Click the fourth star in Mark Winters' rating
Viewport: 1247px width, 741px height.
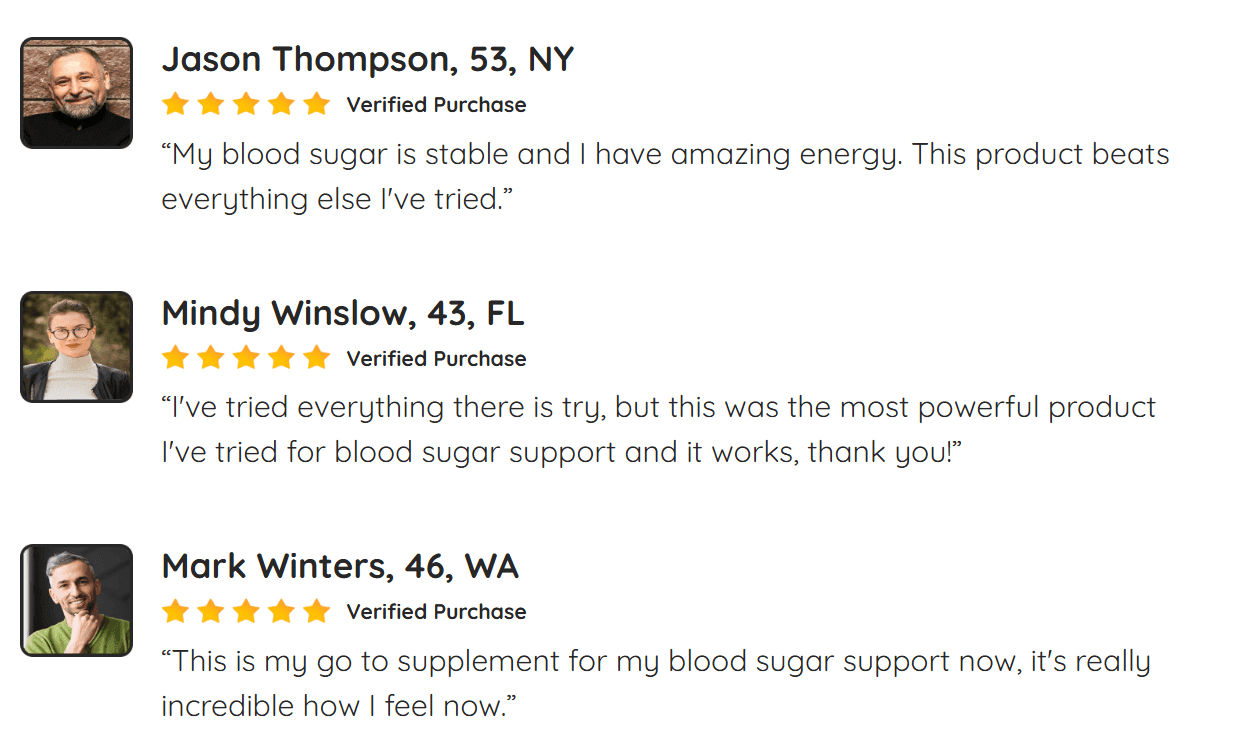[x=281, y=611]
